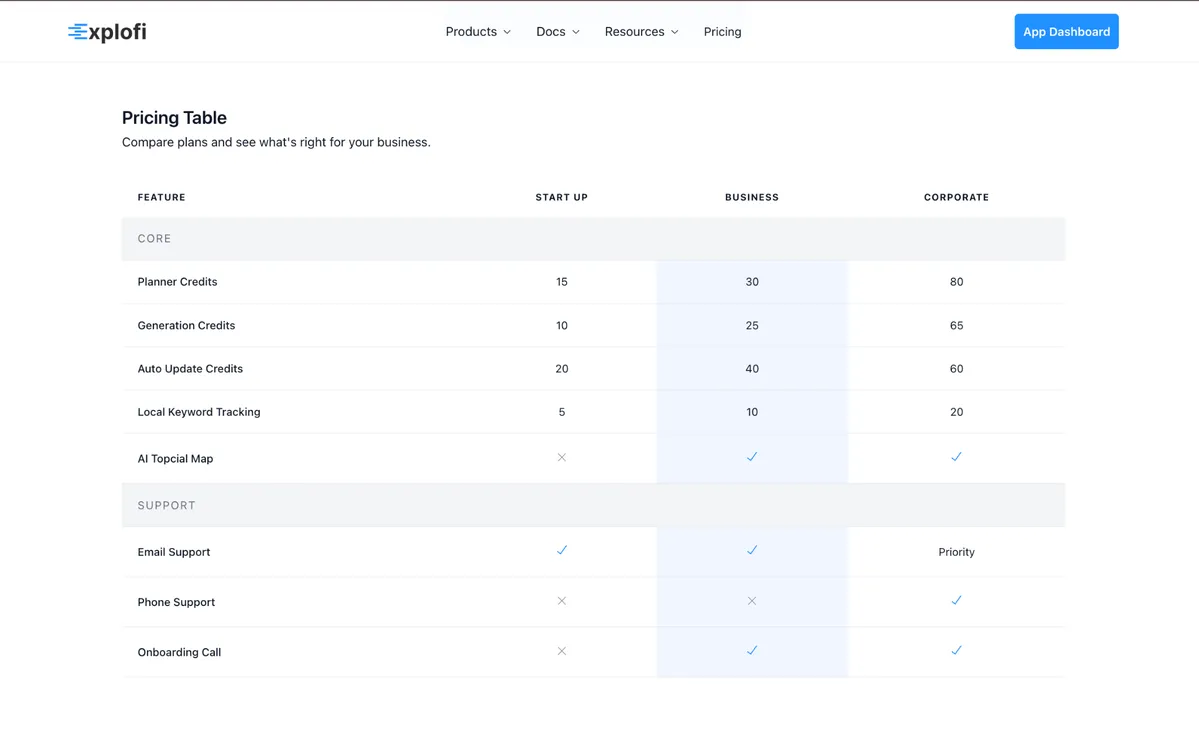Toggle the Corporate Onboarding Call checkmark

(x=956, y=650)
